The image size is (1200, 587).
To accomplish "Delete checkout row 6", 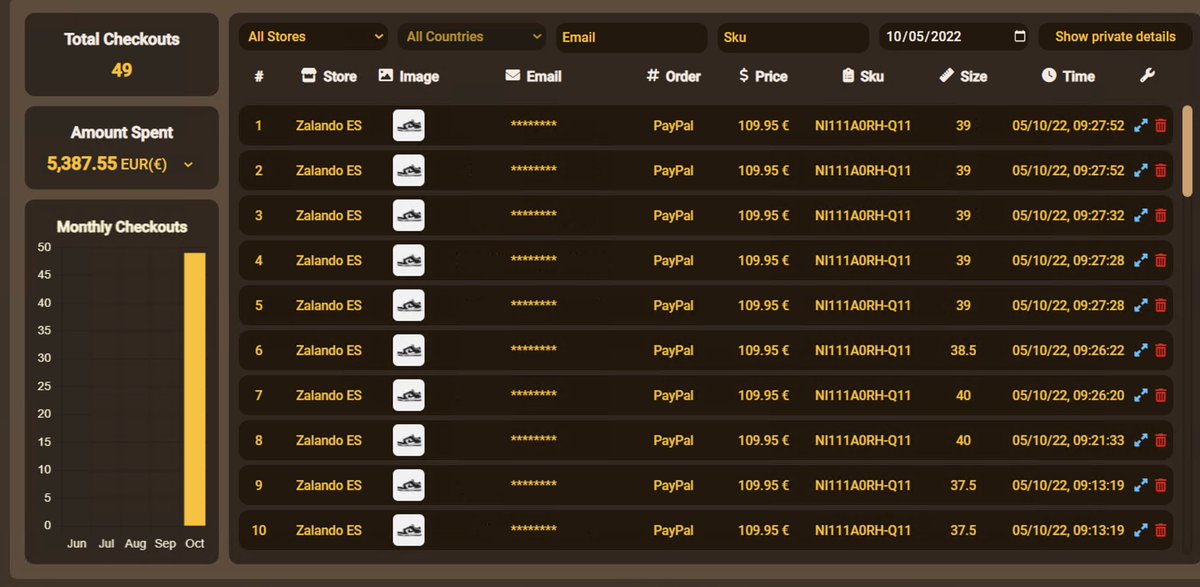I will click(1161, 351).
